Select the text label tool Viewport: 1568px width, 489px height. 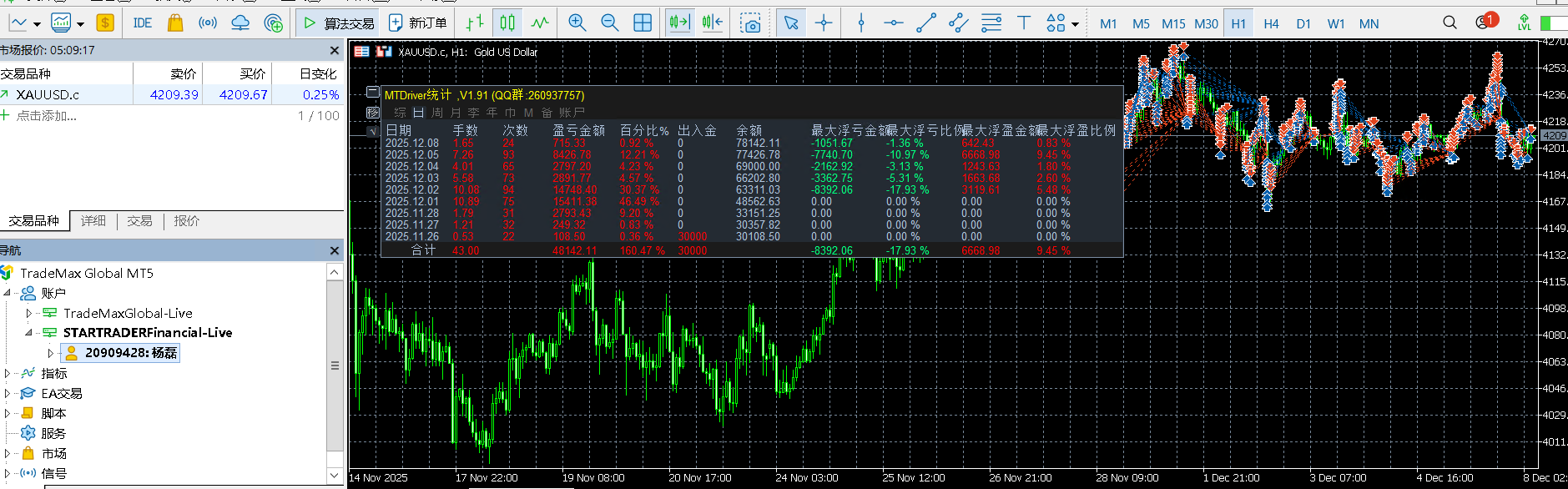coord(1024,23)
